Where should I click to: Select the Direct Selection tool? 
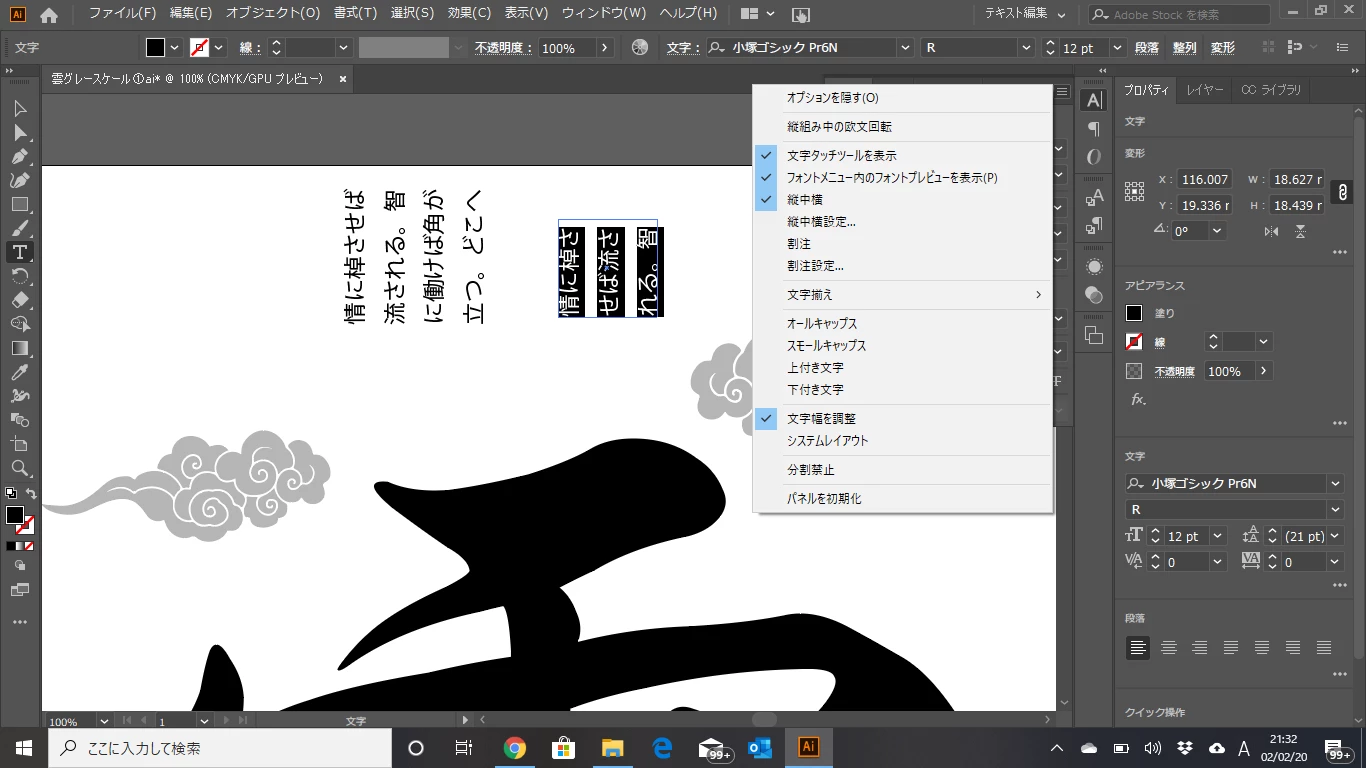(19, 132)
